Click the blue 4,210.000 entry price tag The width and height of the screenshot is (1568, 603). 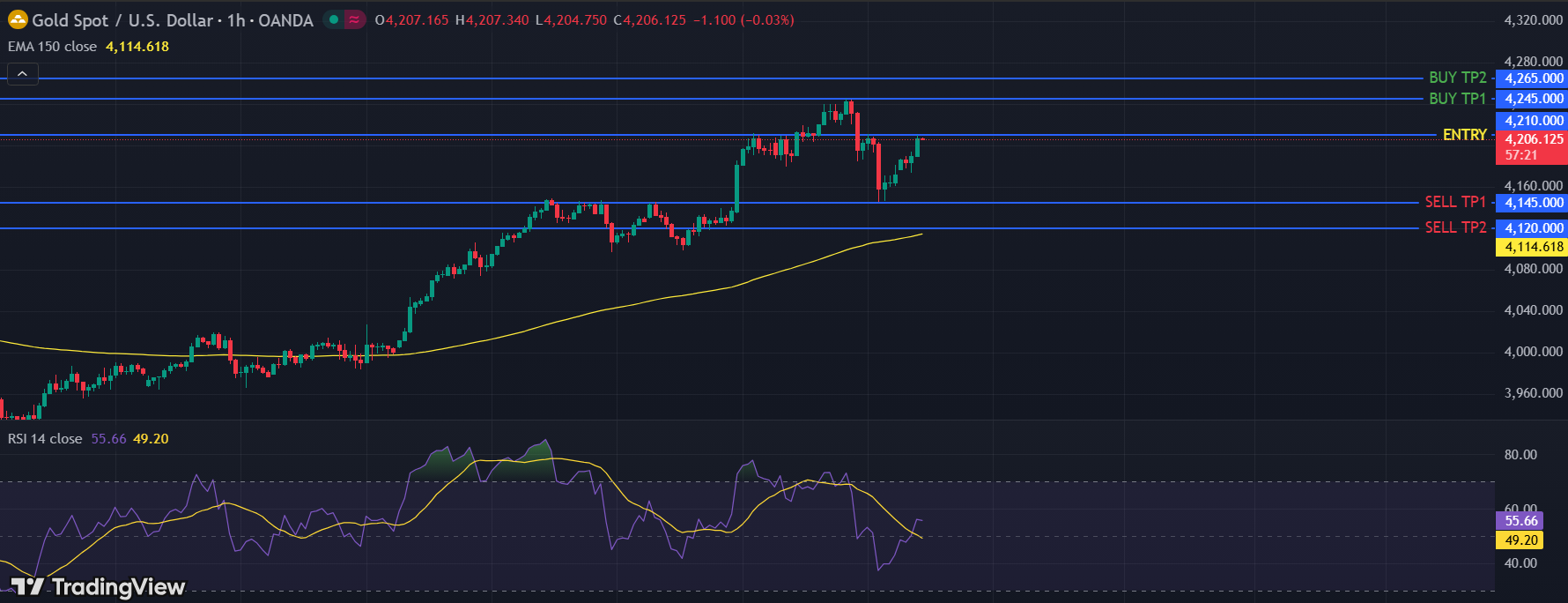point(1533,121)
